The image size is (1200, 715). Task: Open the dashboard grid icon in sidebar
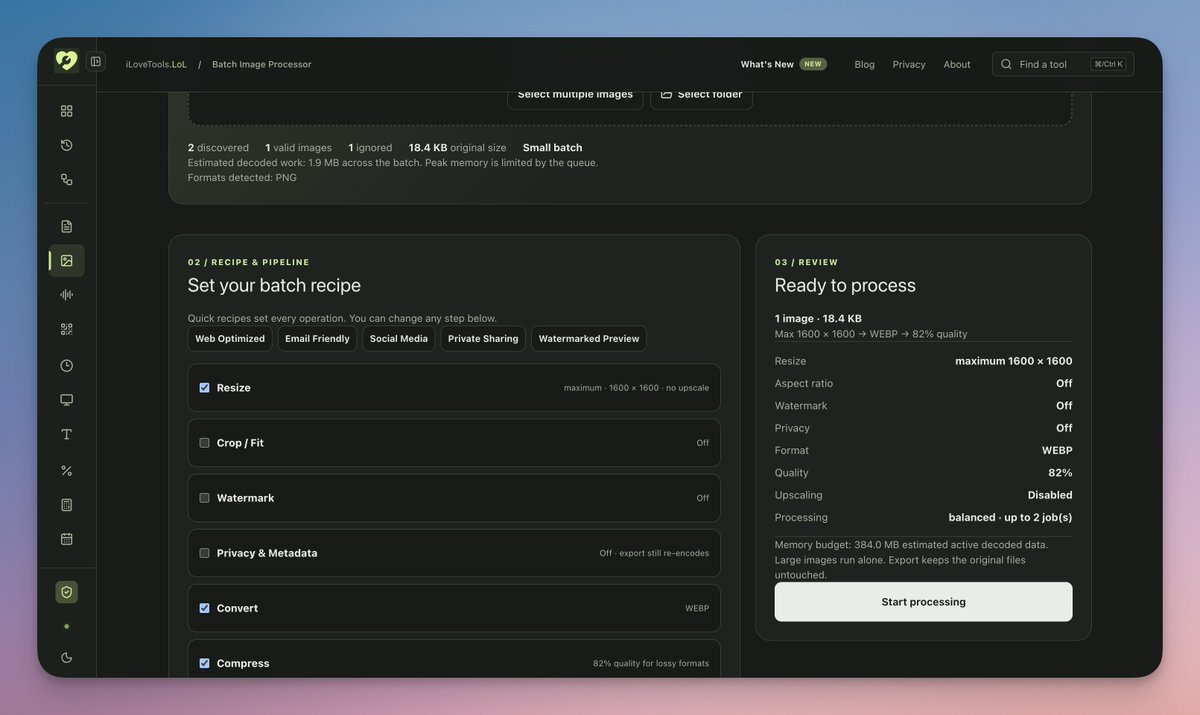coord(67,111)
